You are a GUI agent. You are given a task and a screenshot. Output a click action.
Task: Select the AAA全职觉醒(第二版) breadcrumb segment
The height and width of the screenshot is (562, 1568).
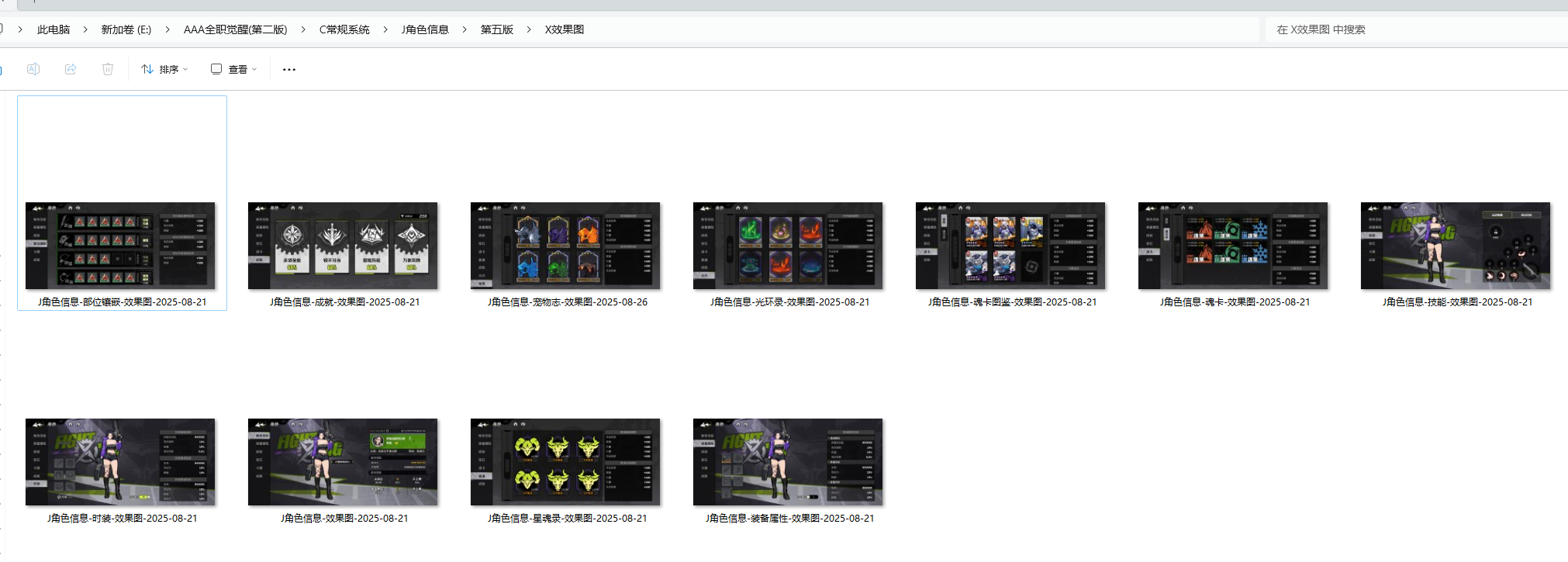tap(235, 29)
